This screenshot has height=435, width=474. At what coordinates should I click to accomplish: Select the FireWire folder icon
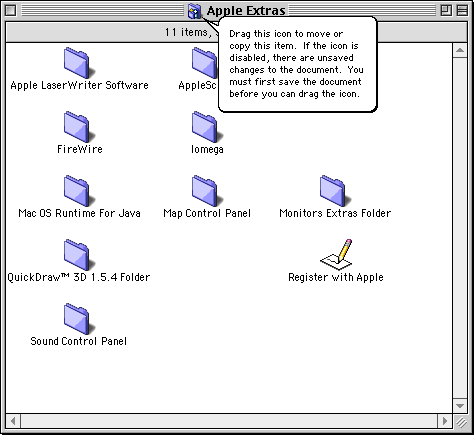coord(79,127)
